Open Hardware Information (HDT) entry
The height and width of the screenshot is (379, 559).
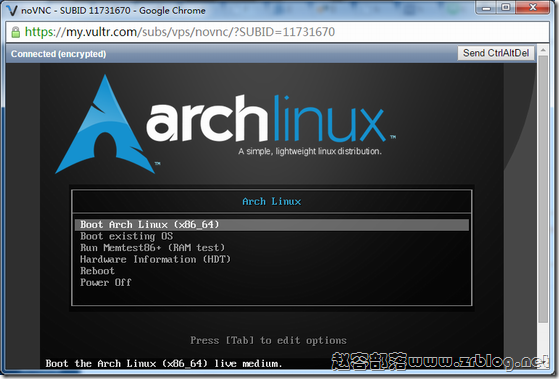pos(155,259)
